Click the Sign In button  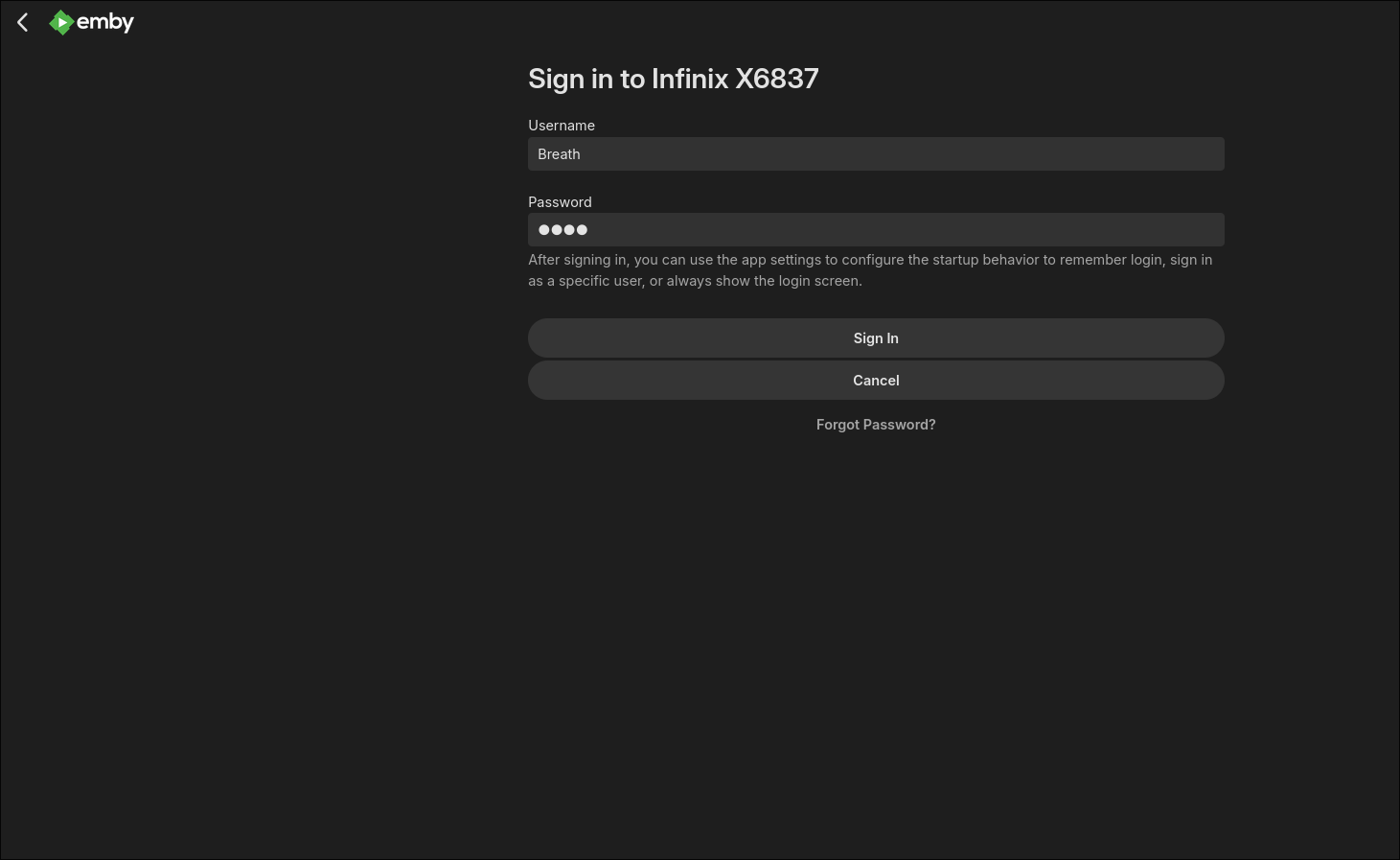click(875, 337)
